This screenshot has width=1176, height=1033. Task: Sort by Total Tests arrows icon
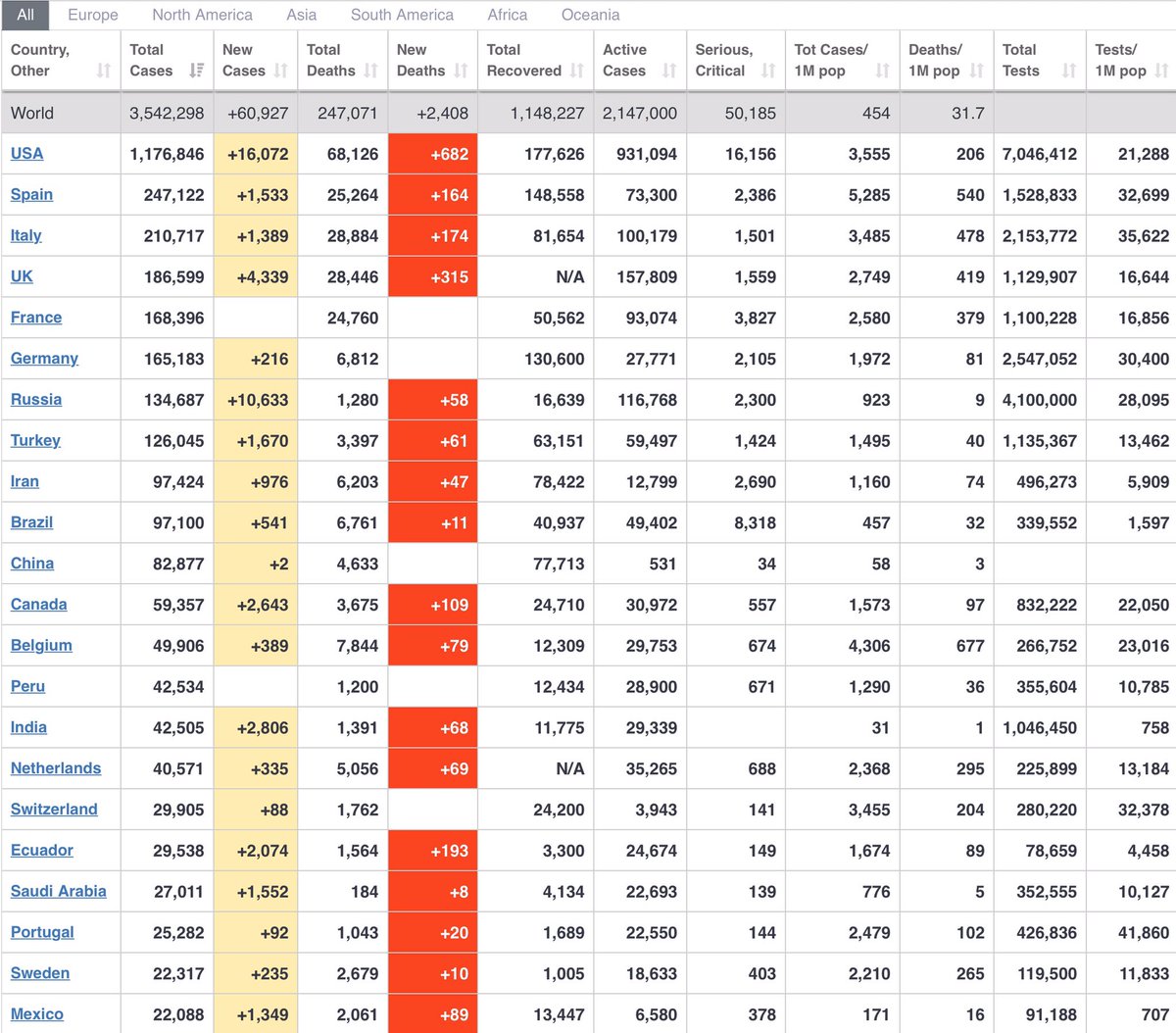(1069, 71)
